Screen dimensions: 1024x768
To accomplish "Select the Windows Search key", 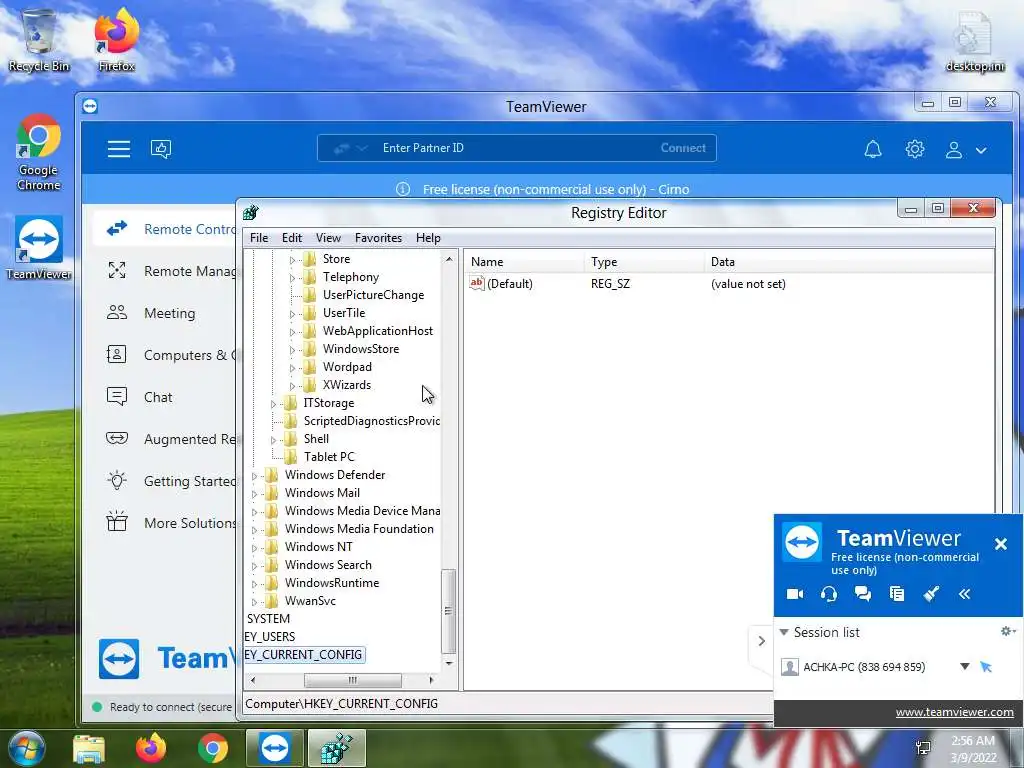I will tap(328, 565).
